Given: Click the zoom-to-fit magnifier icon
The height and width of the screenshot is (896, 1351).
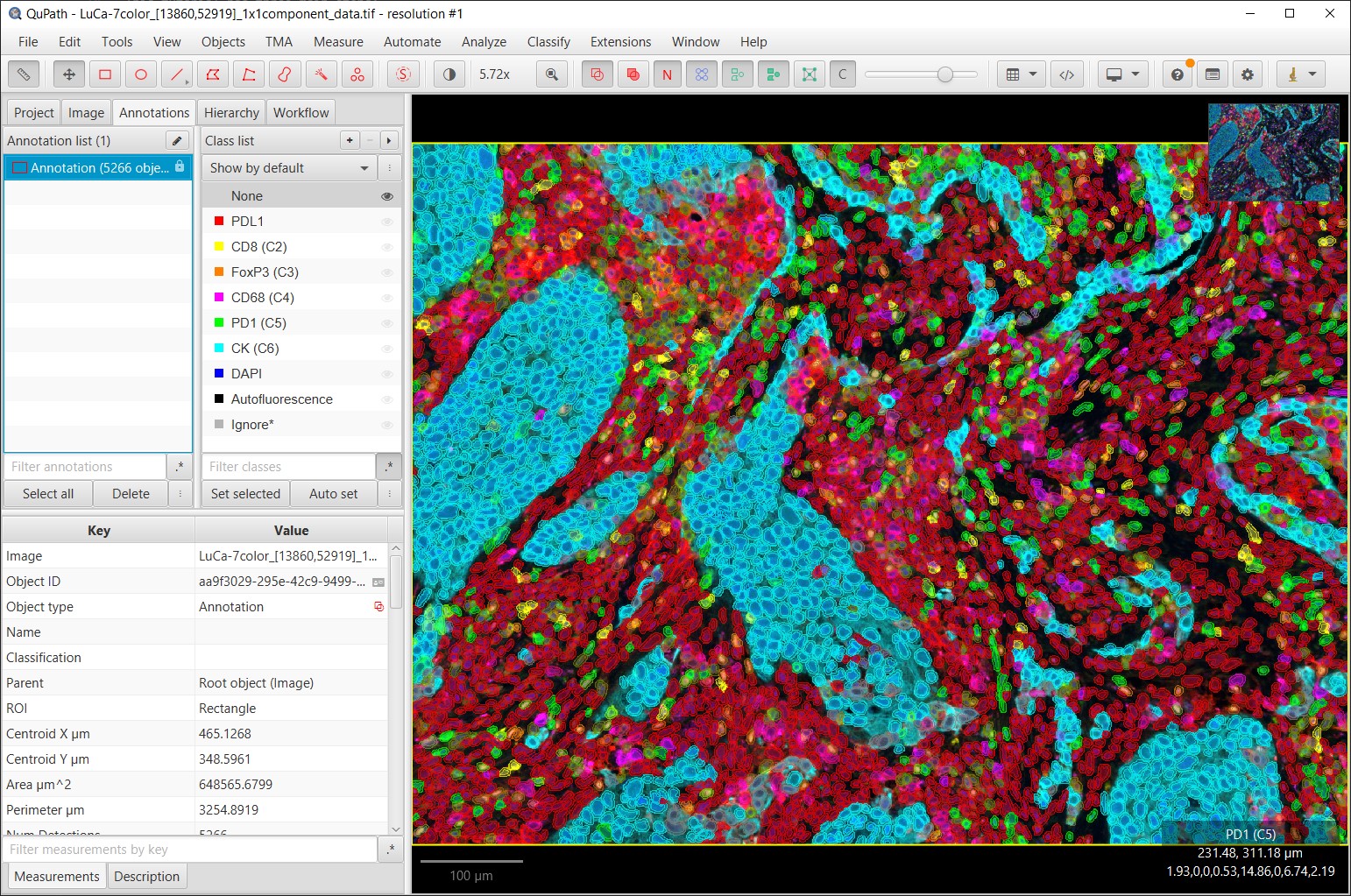Looking at the screenshot, I should point(552,74).
